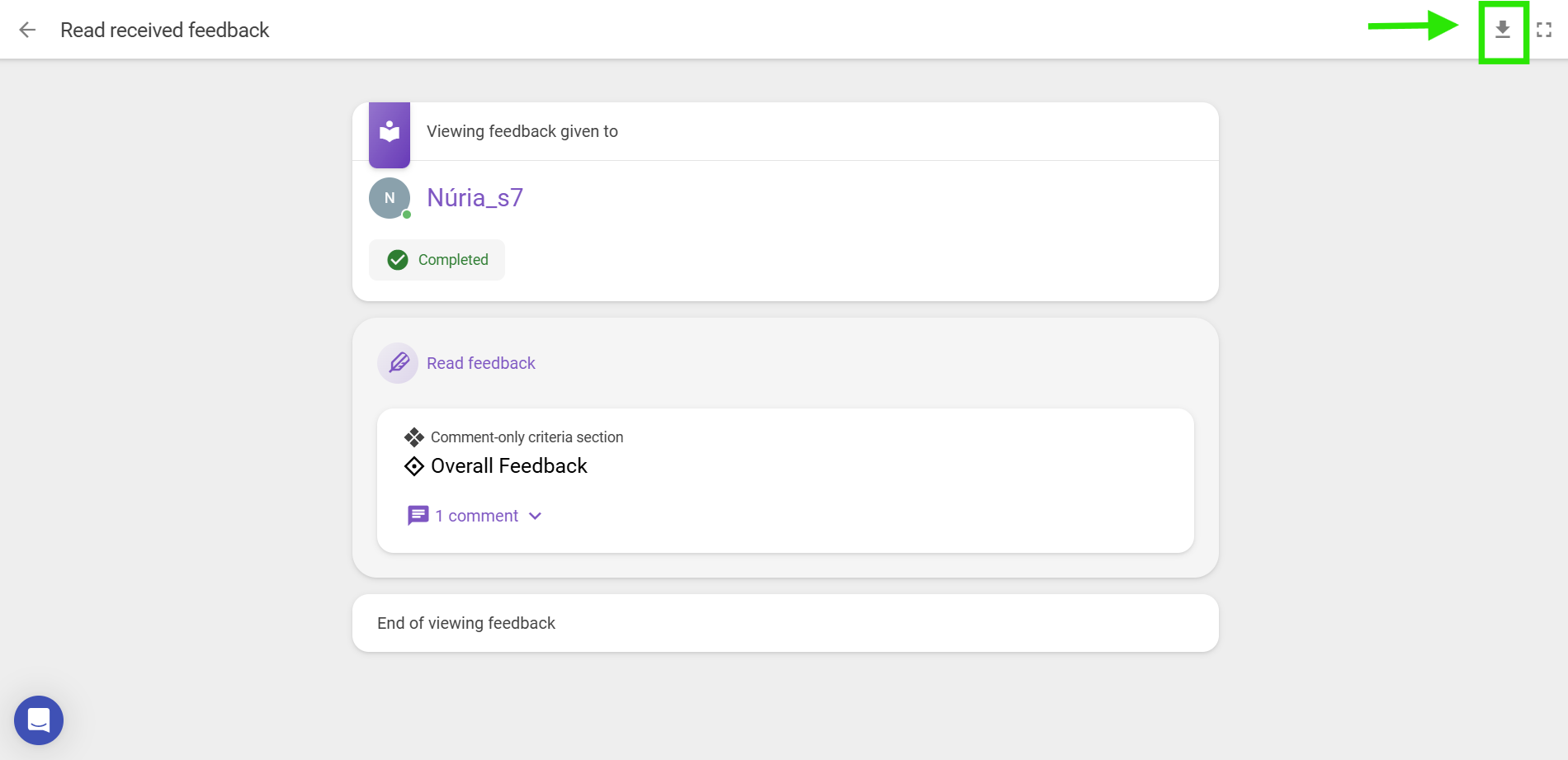1568x760 pixels.
Task: Download the feedback using the download icon
Action: tap(1503, 30)
